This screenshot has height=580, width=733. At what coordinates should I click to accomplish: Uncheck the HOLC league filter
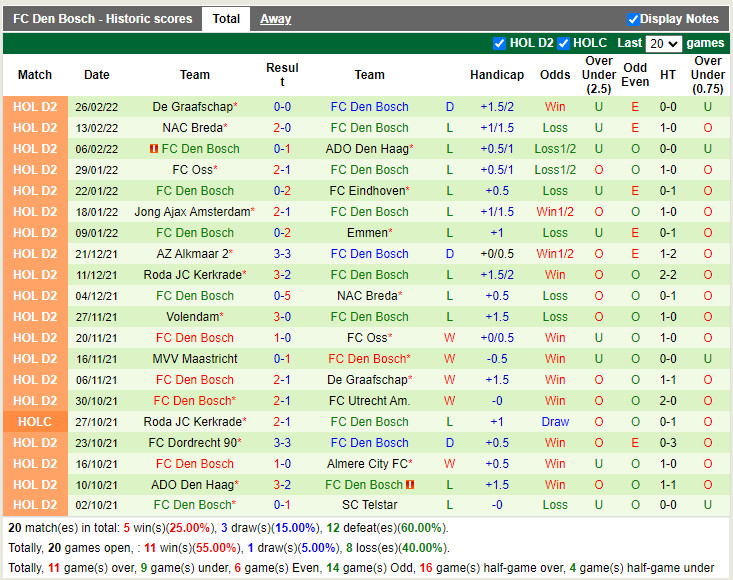point(564,43)
